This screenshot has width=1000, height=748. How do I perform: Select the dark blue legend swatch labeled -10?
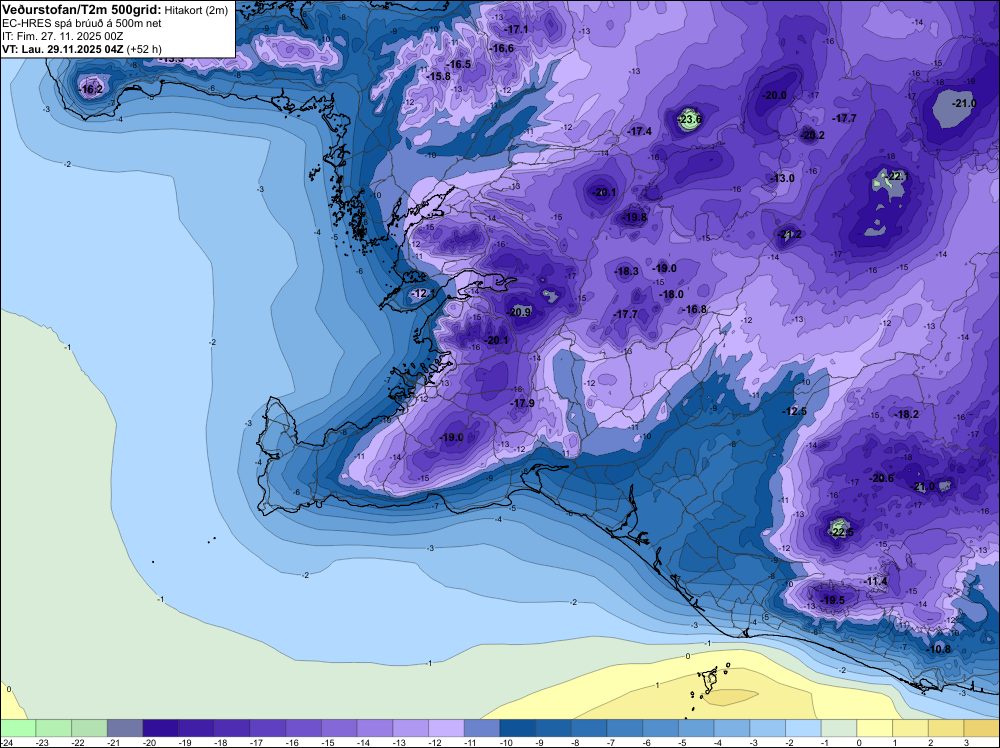518,728
